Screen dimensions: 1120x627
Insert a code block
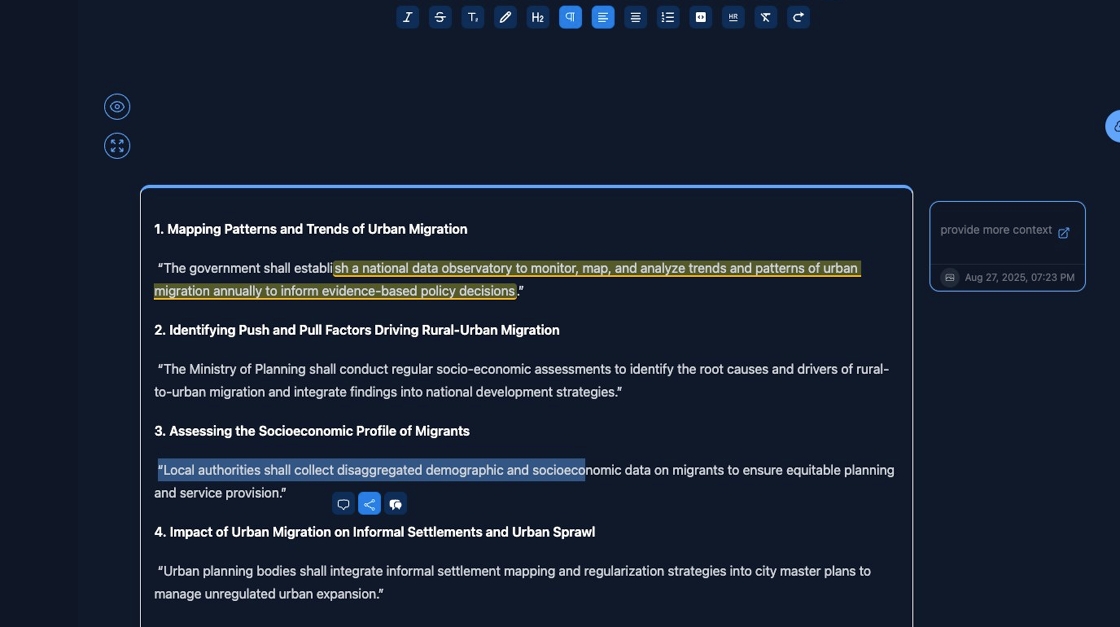coord(701,17)
